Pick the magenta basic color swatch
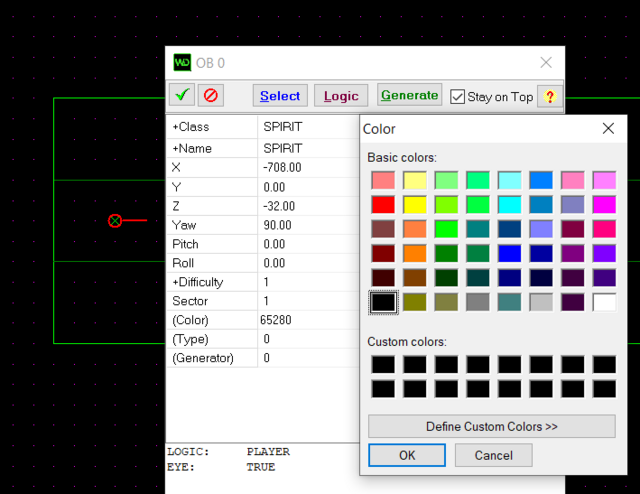640x494 pixels. click(604, 205)
